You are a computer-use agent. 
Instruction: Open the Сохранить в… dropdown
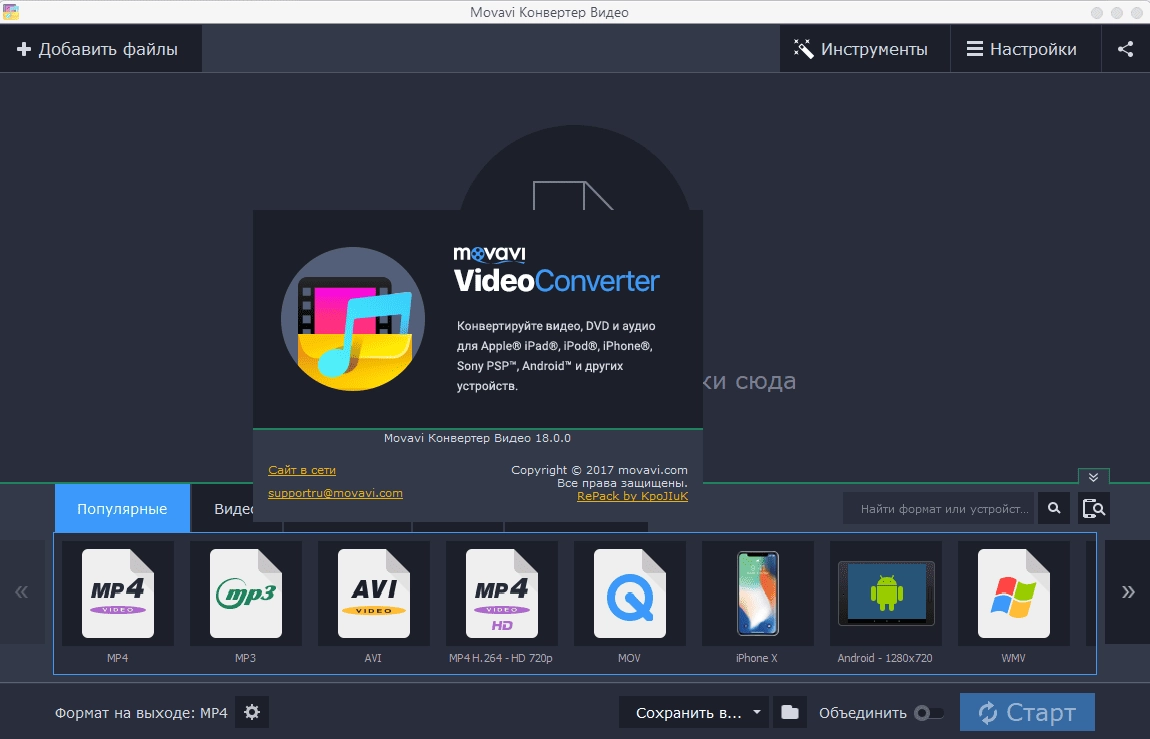[694, 712]
